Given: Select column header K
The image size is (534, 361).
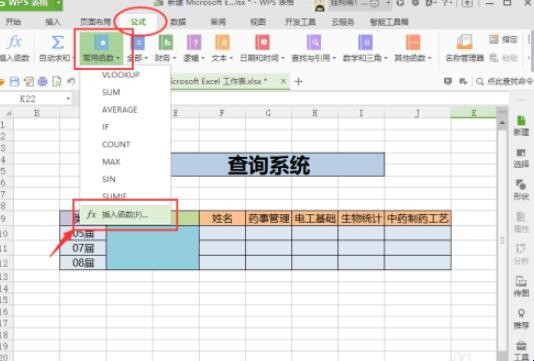Looking at the screenshot, I should coord(473,113).
